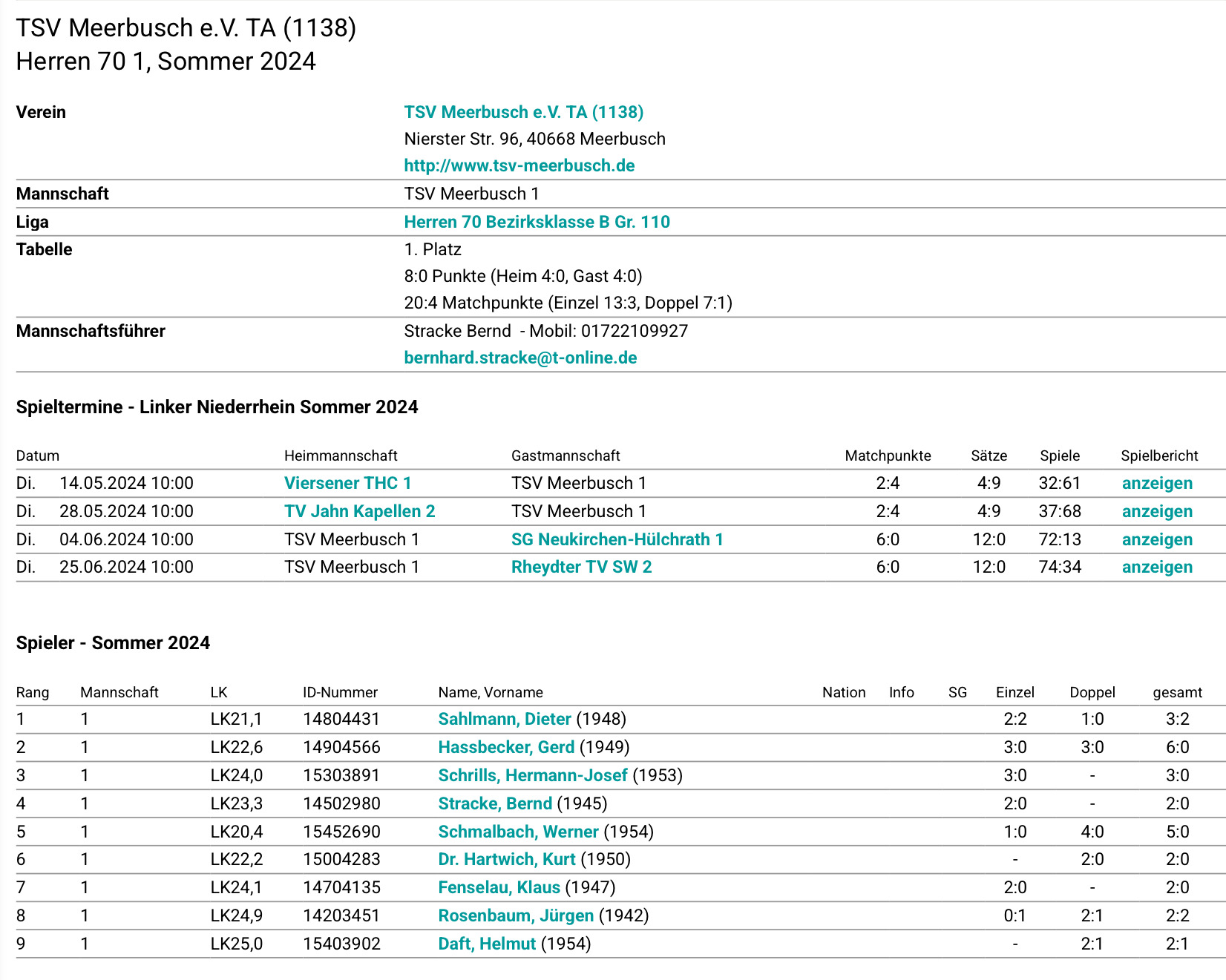Open Daft, Helmut player profile

(486, 944)
